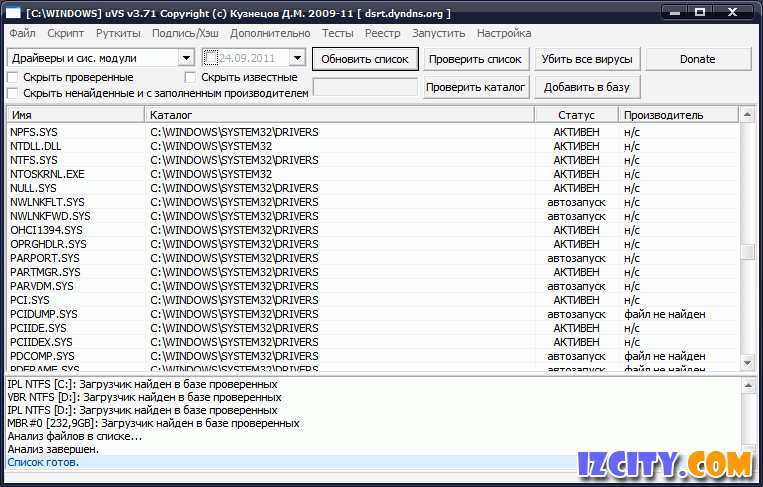
Task: Click Проверить список button
Action: pyautogui.click(x=475, y=59)
